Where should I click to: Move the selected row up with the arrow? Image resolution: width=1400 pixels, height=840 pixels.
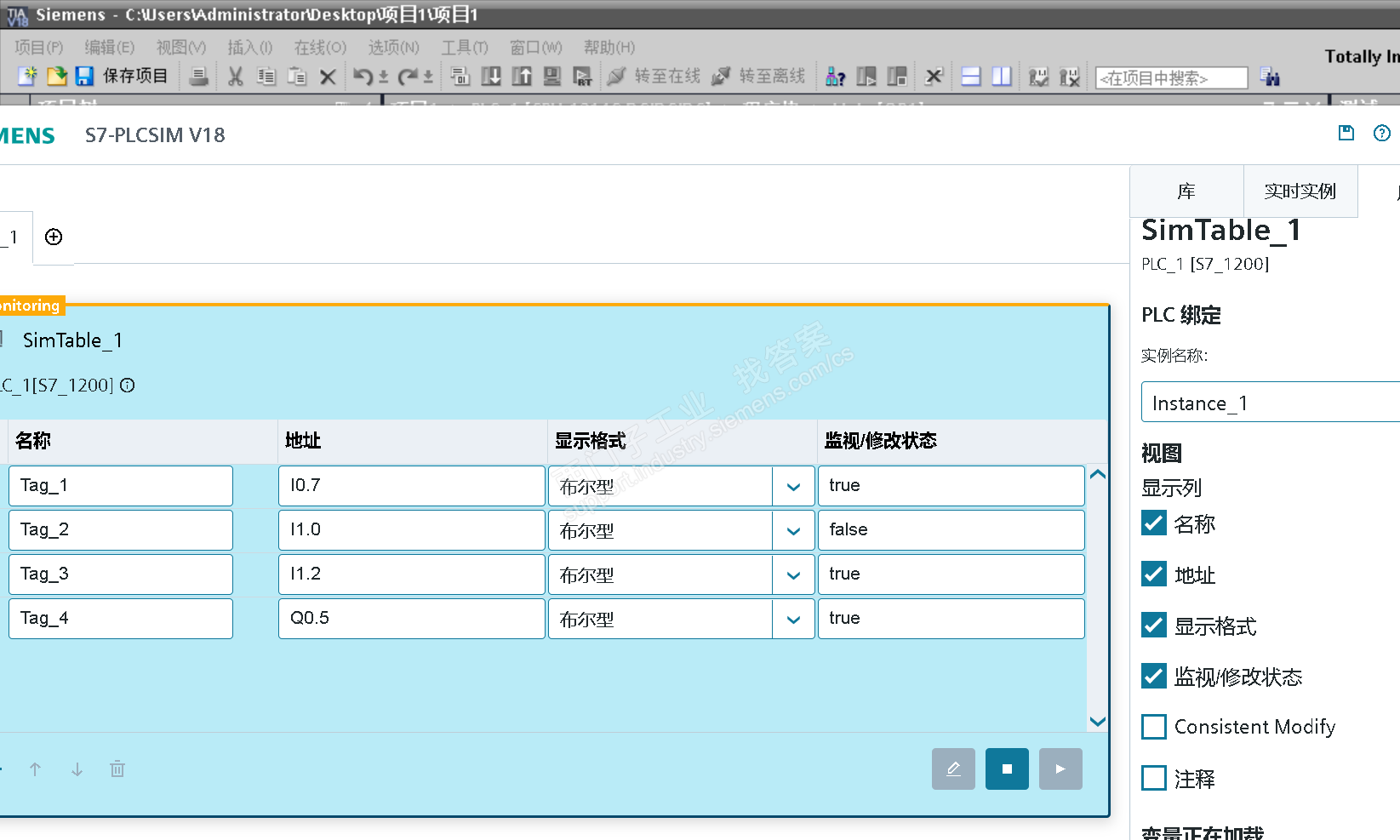click(35, 769)
